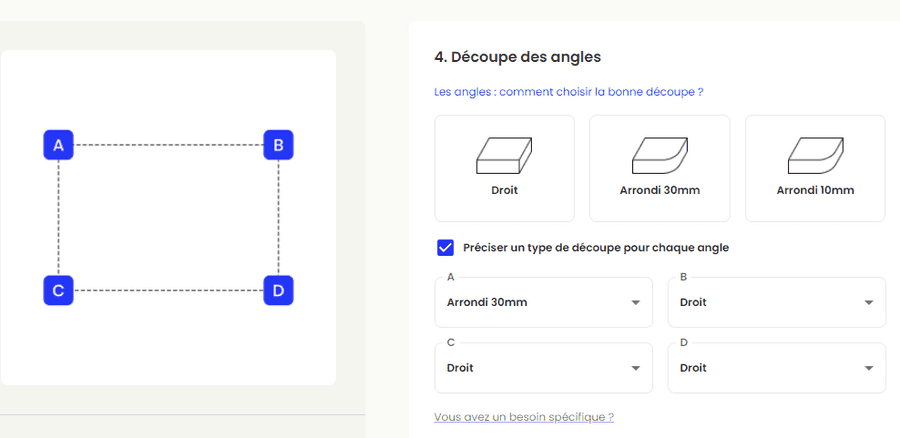Click the dropdown arrow for angle A
The height and width of the screenshot is (438, 900).
pos(635,303)
